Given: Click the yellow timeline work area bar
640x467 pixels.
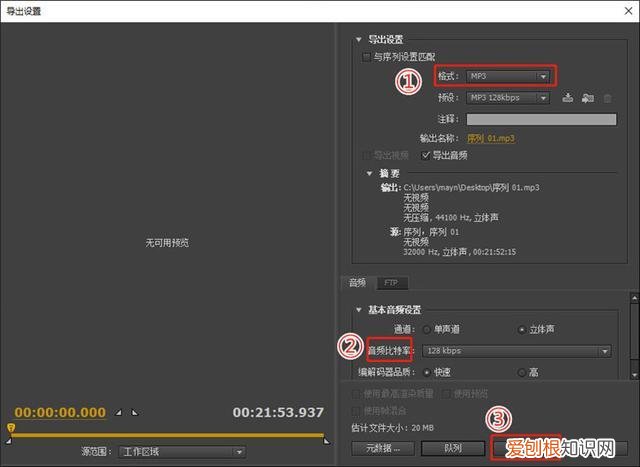Looking at the screenshot, I should coord(167,436).
